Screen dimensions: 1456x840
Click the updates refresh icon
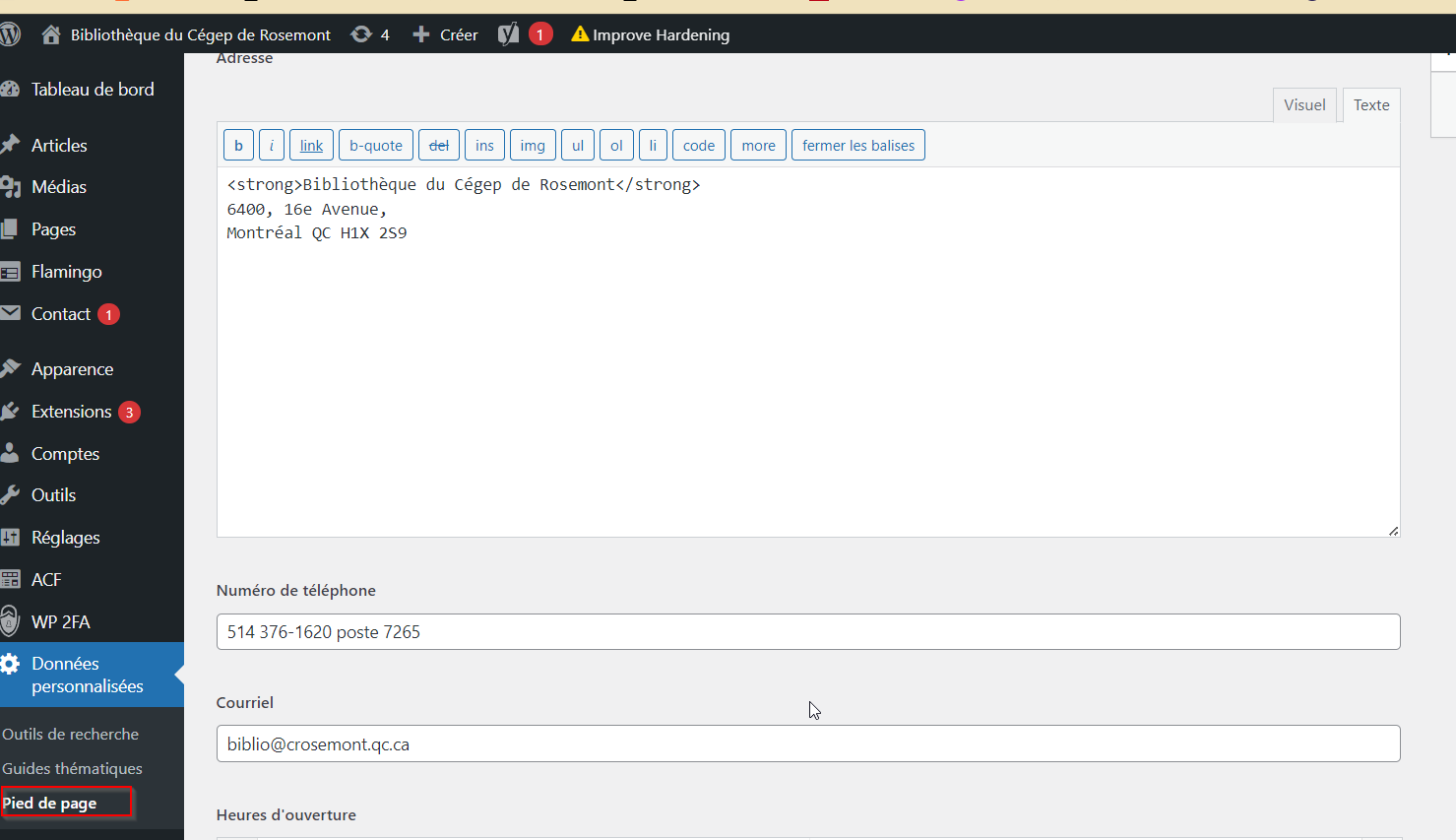(x=361, y=34)
